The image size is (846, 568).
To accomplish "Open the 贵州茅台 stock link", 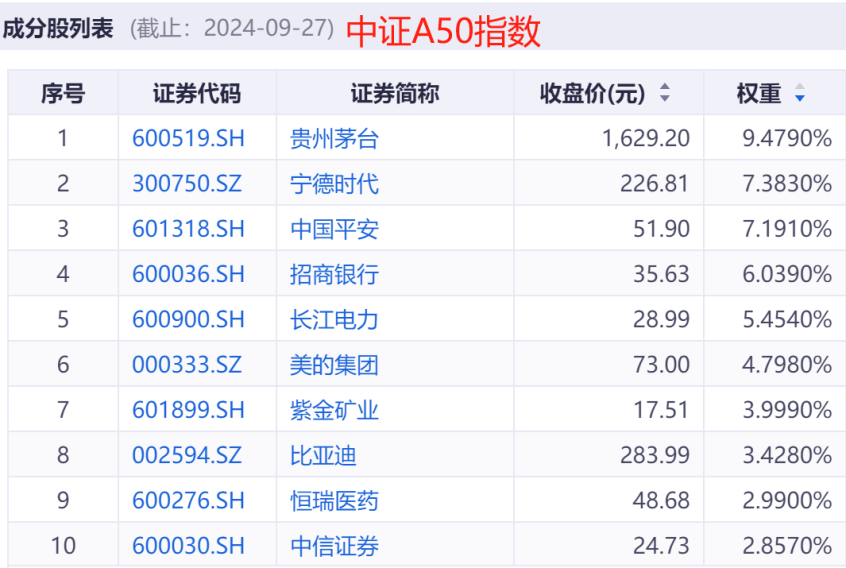I will (x=334, y=138).
